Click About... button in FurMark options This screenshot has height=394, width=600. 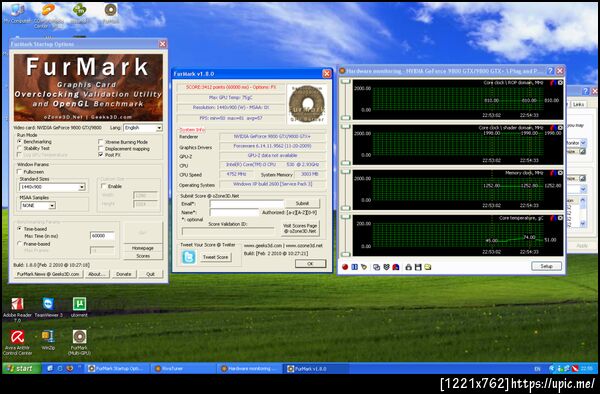pos(97,274)
